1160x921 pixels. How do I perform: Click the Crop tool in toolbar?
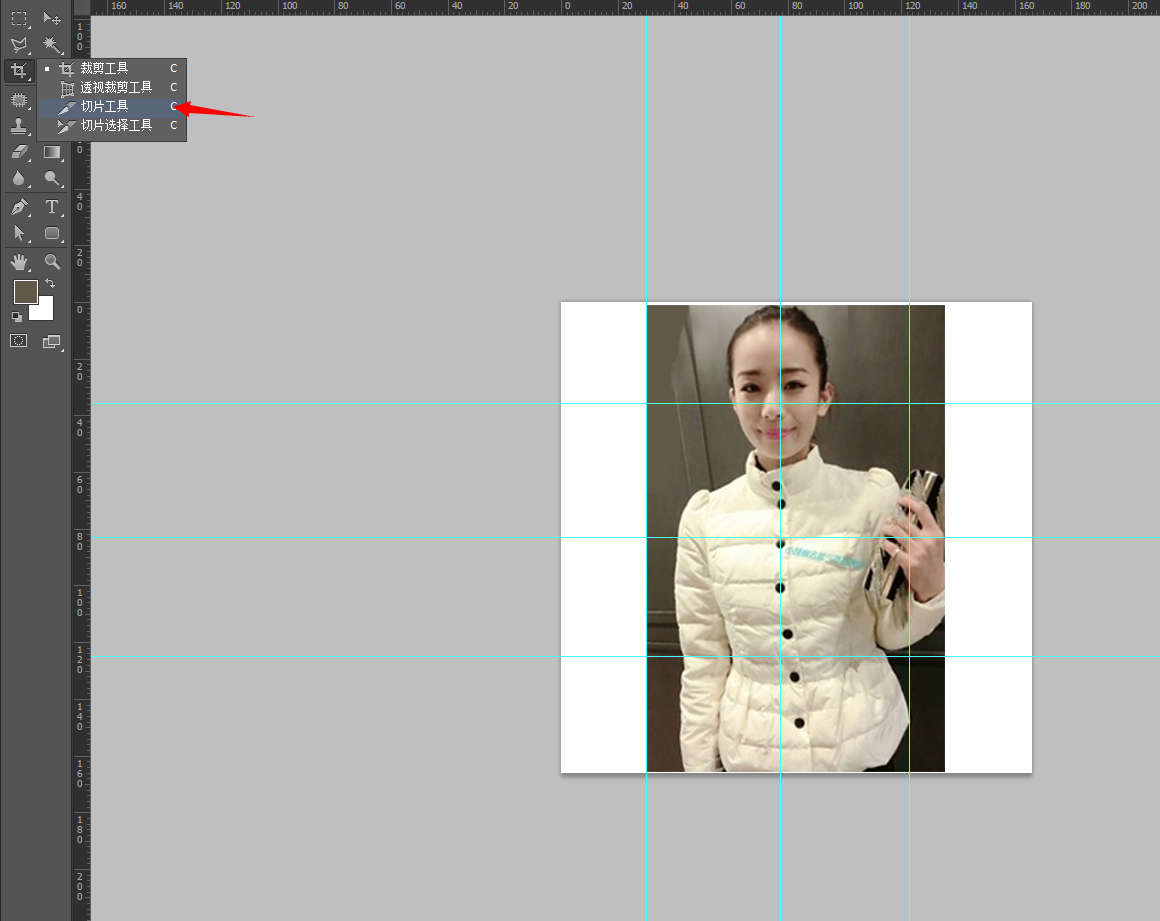point(18,71)
